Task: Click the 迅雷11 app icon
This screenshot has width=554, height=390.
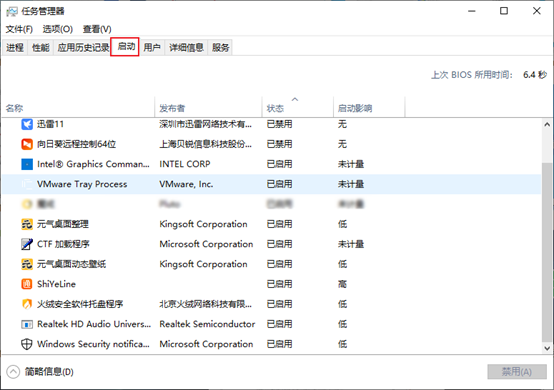Action: [27, 124]
